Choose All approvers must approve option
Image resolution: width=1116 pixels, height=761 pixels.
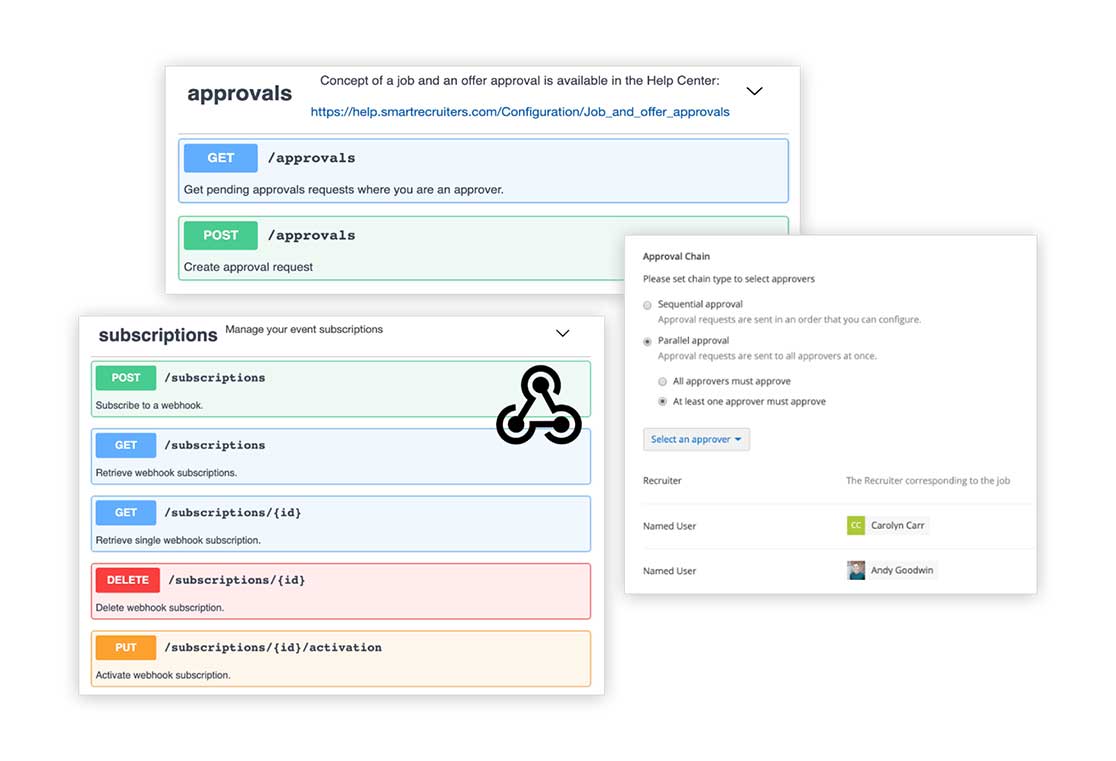tap(663, 382)
